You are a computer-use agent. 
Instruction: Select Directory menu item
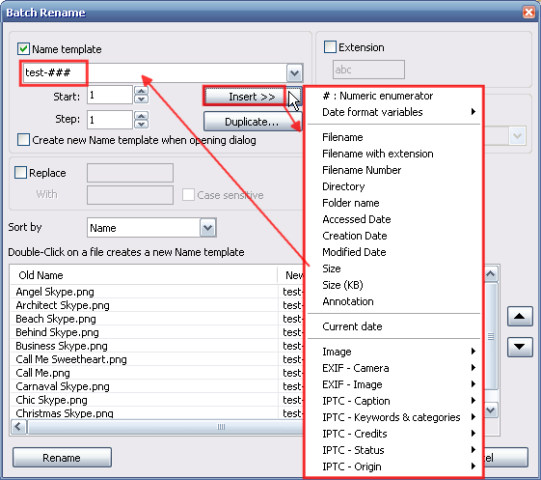pyautogui.click(x=394, y=186)
